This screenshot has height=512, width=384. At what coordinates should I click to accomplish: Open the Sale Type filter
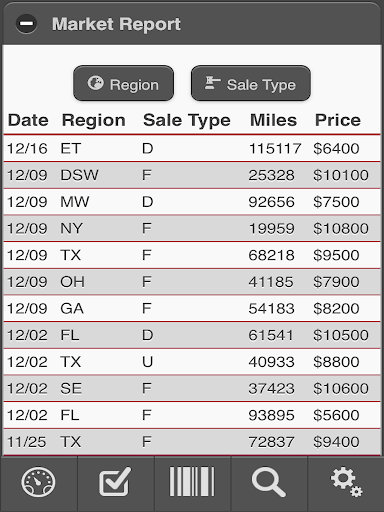coord(251,83)
